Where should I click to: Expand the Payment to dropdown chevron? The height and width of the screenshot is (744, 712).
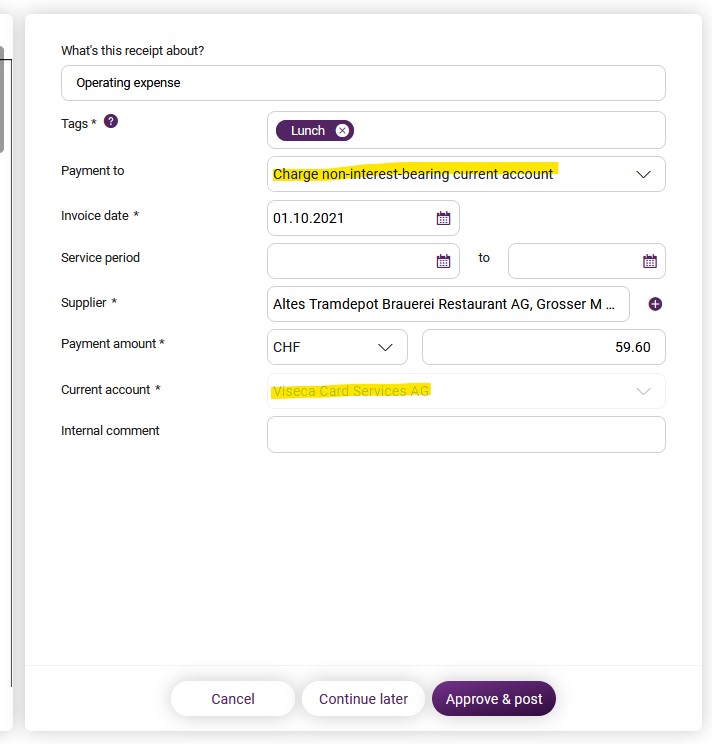(x=643, y=174)
